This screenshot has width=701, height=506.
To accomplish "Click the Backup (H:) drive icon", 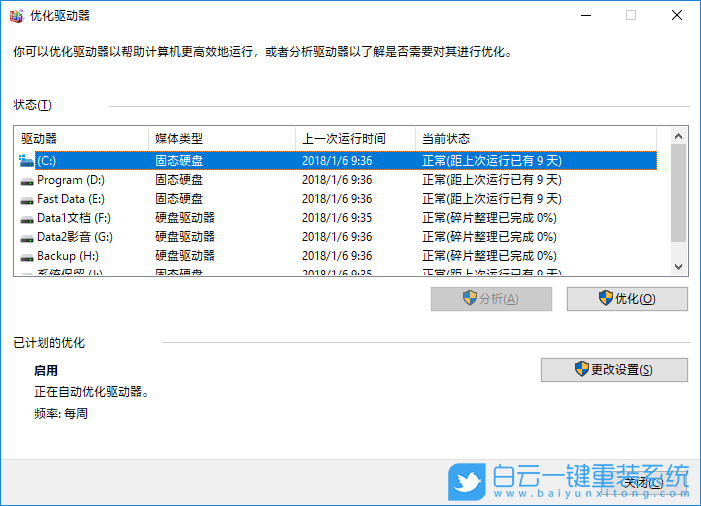I will (x=27, y=257).
